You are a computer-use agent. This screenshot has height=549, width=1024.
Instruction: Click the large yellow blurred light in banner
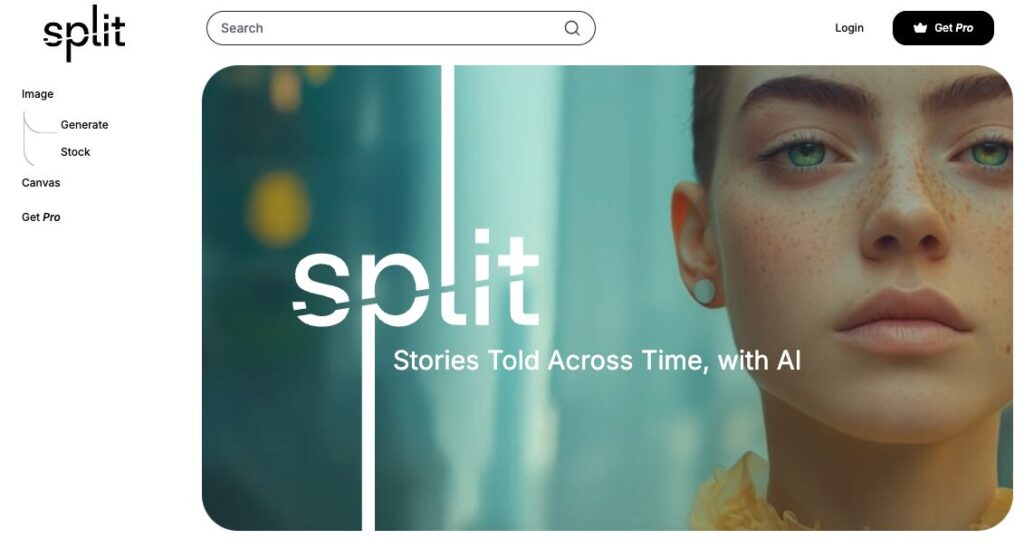point(279,208)
